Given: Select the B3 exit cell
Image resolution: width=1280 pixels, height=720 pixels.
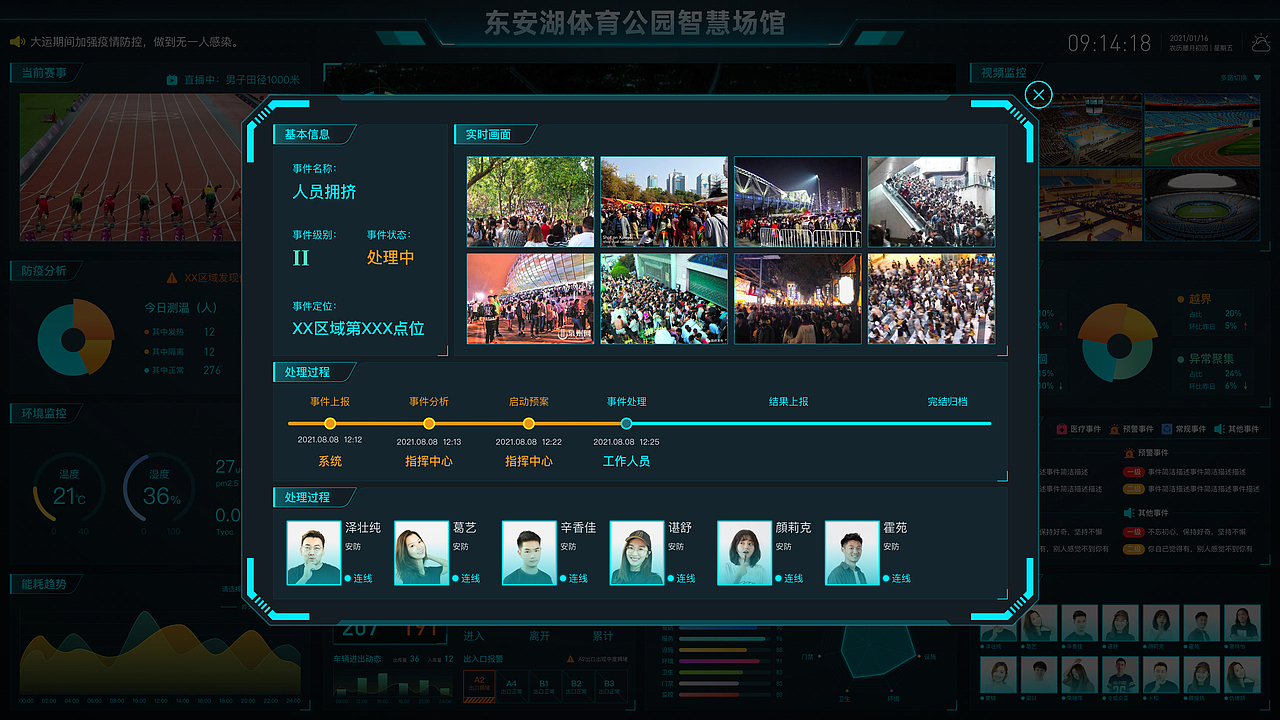Looking at the screenshot, I should [609, 685].
